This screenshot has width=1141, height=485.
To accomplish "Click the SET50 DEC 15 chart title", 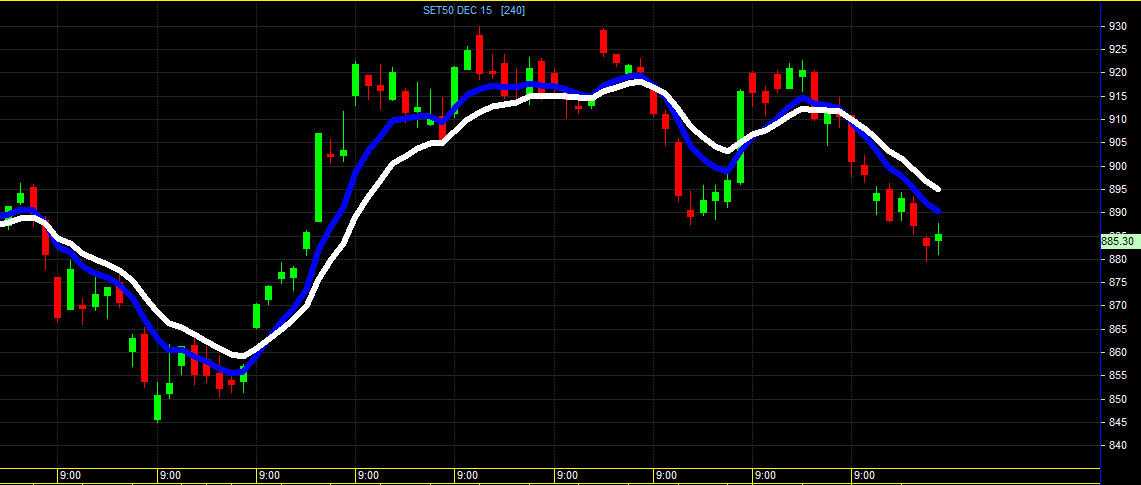I will (459, 10).
